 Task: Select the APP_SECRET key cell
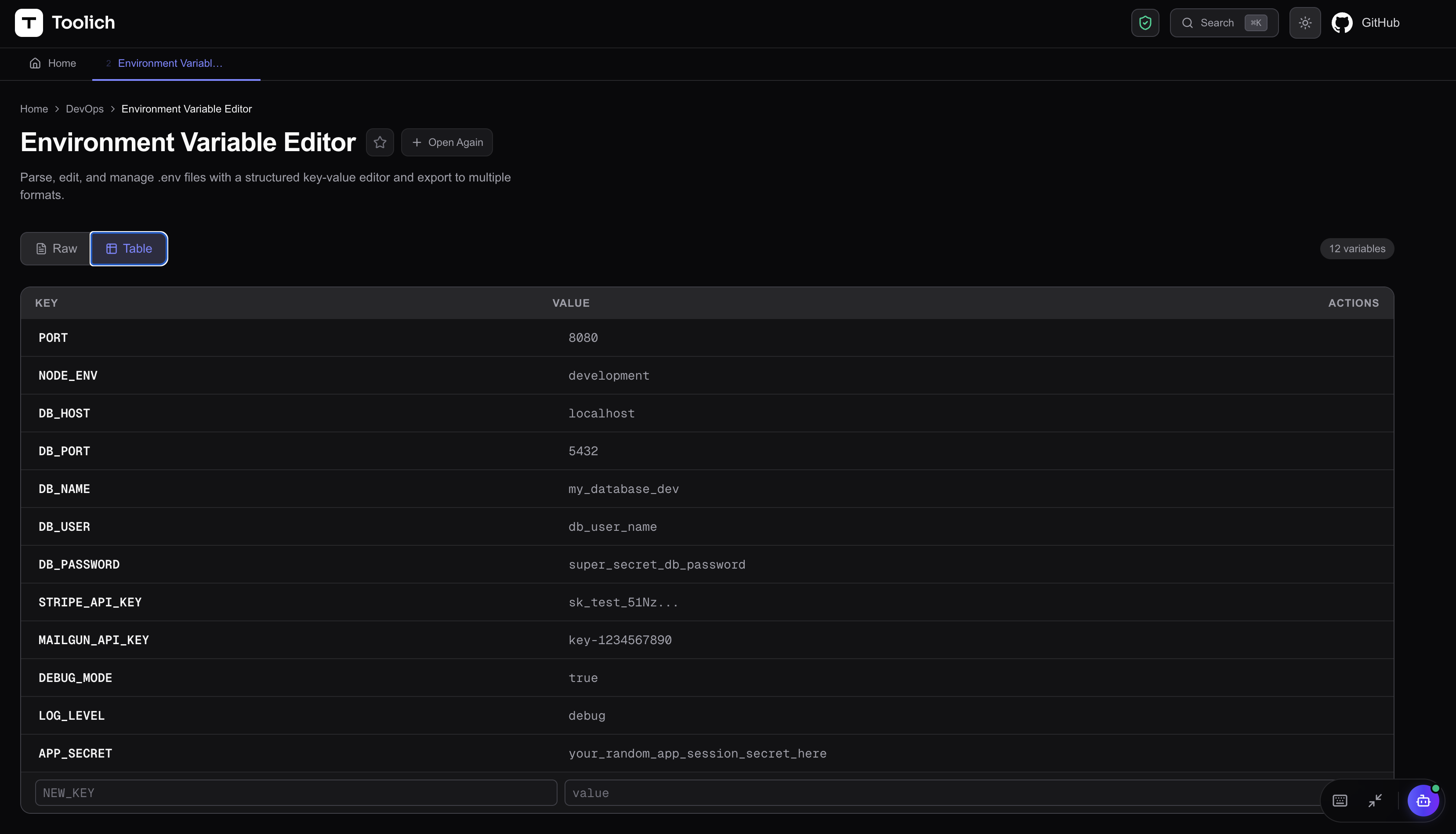(76, 754)
